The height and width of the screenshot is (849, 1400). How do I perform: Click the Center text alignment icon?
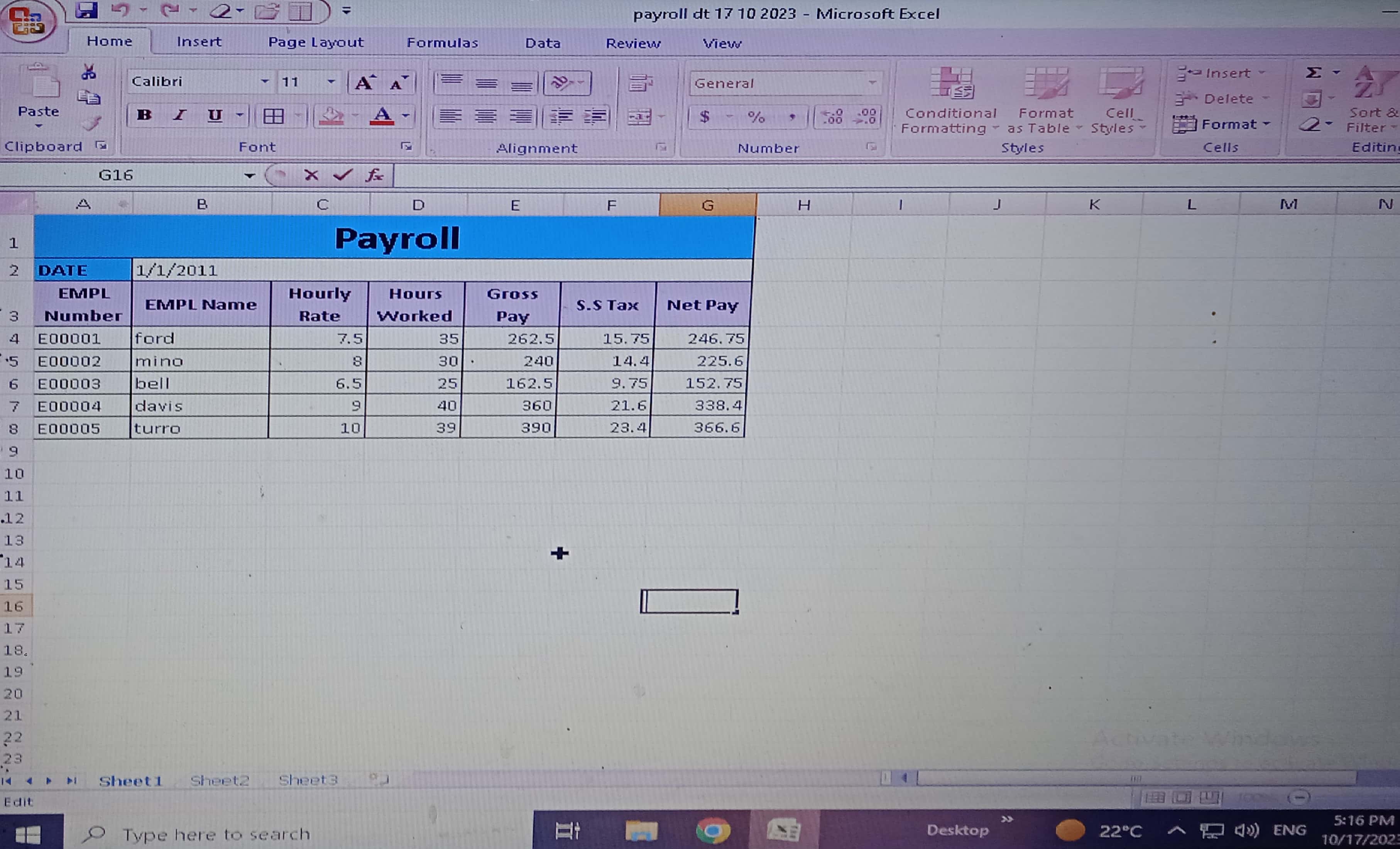[486, 117]
